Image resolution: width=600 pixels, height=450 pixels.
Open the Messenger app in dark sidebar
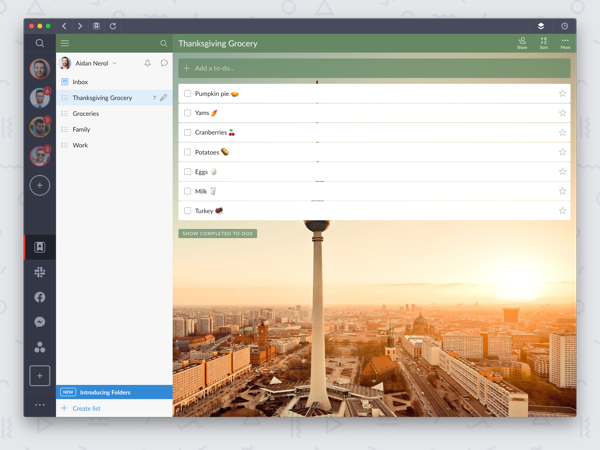pyautogui.click(x=40, y=322)
